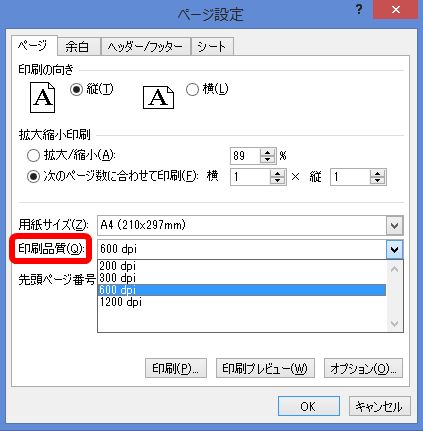The image size is (423, 431).
Task: Expand the 用紙サイズ paper size dropdown
Action: [x=395, y=226]
